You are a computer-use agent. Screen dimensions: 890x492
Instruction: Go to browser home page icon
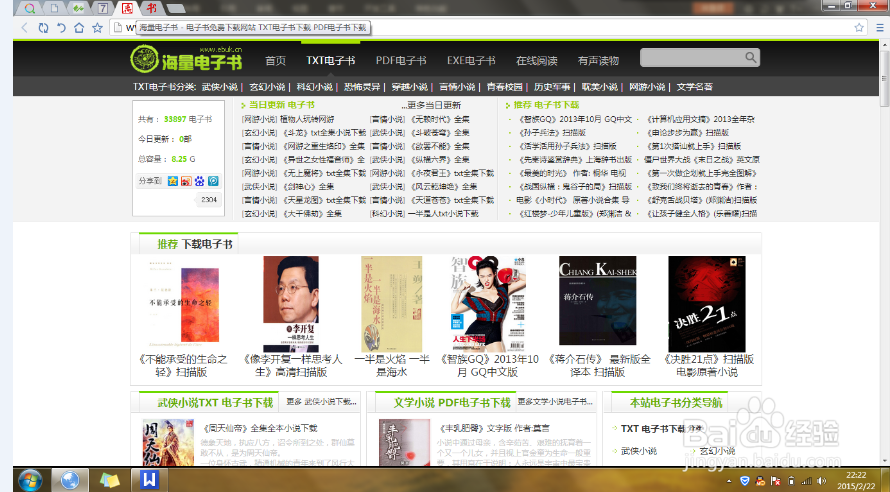[x=79, y=27]
